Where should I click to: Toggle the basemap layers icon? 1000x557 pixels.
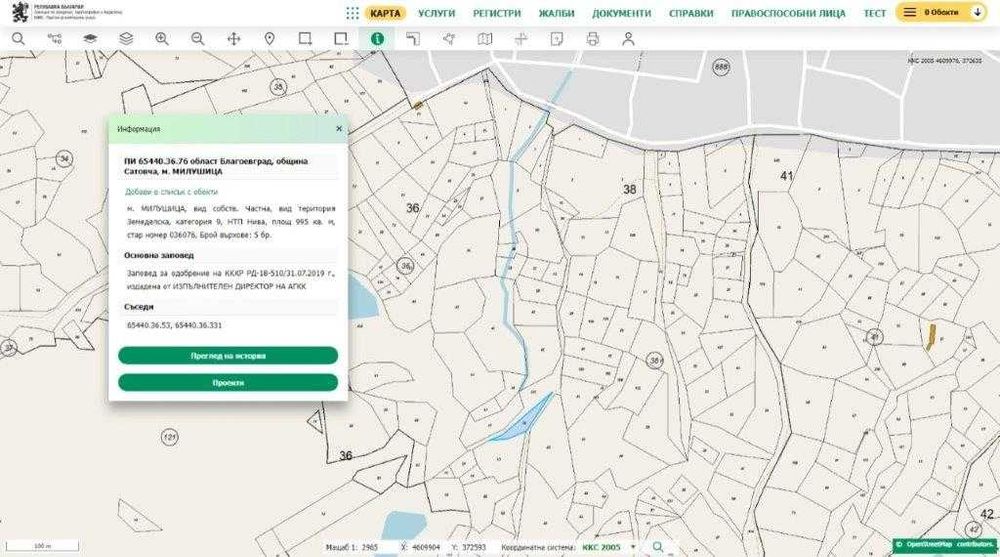pyautogui.click(x=90, y=39)
